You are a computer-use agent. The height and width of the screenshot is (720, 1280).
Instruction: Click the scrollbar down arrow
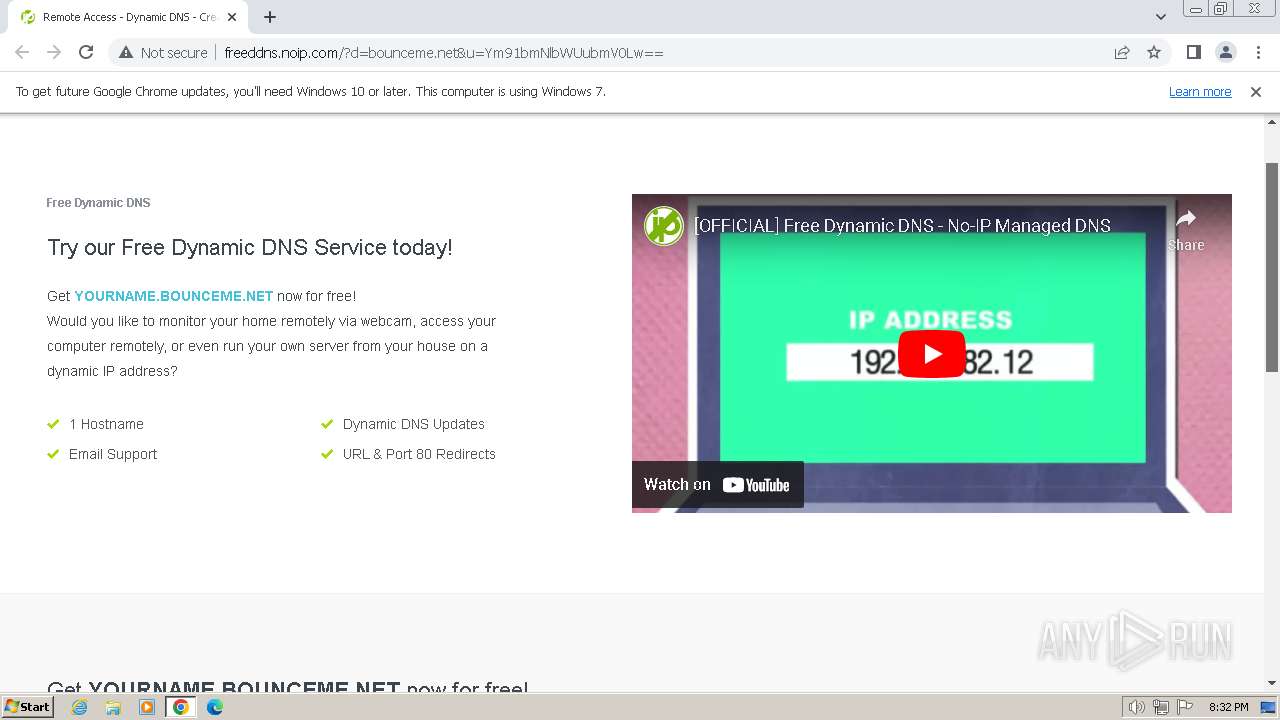click(1272, 683)
